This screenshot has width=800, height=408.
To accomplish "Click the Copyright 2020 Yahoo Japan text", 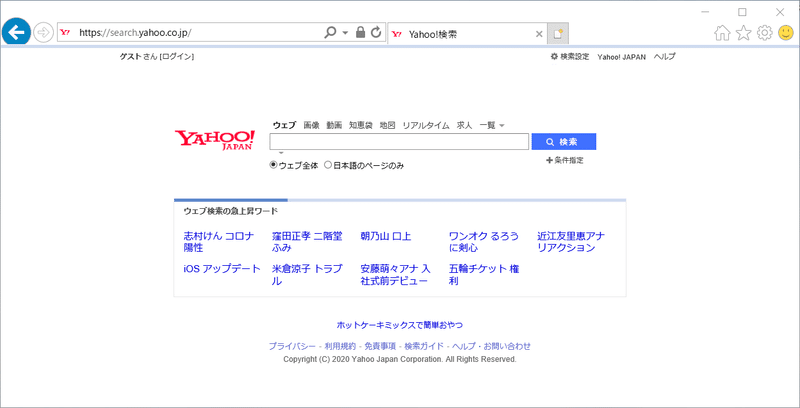I will click(400, 359).
